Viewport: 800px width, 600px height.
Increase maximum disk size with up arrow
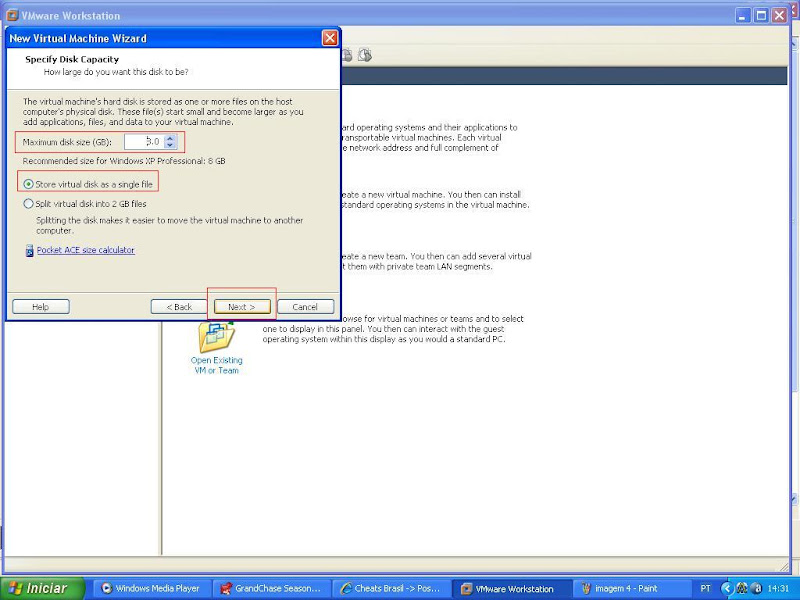tap(170, 138)
